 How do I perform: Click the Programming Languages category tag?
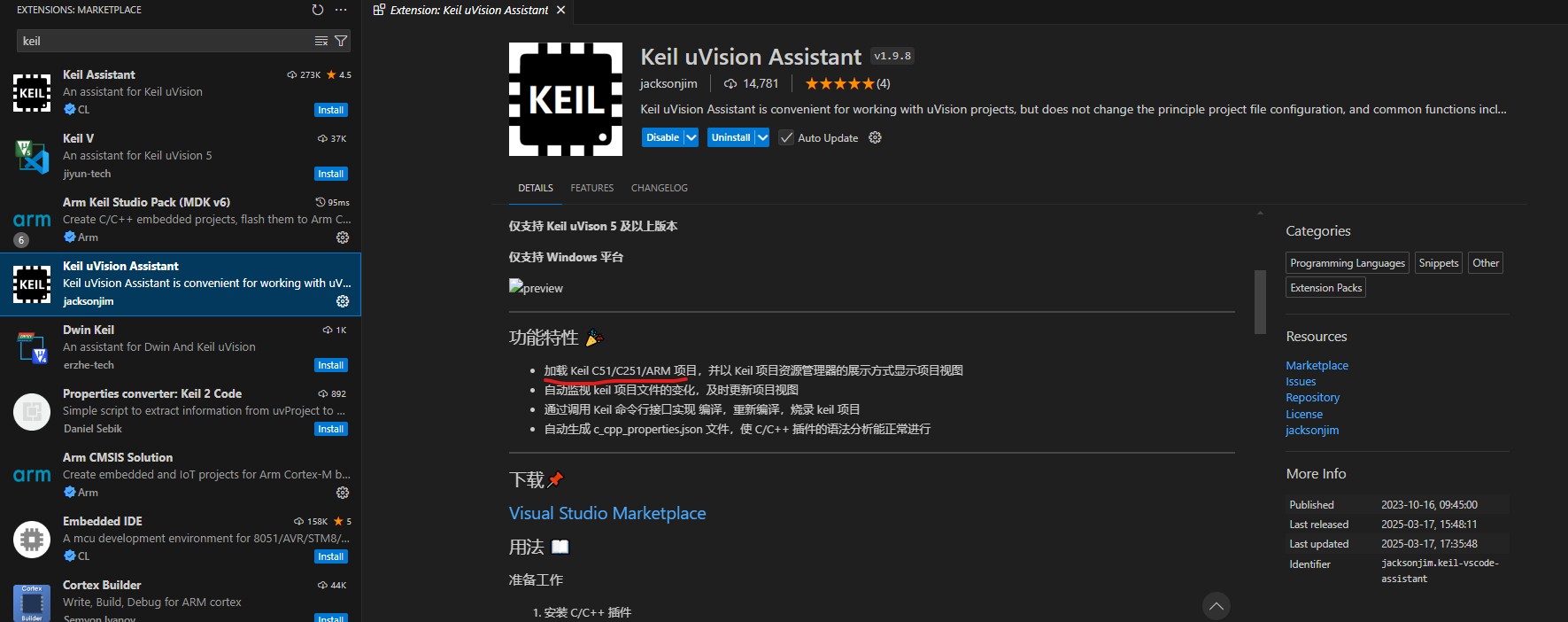(1348, 263)
